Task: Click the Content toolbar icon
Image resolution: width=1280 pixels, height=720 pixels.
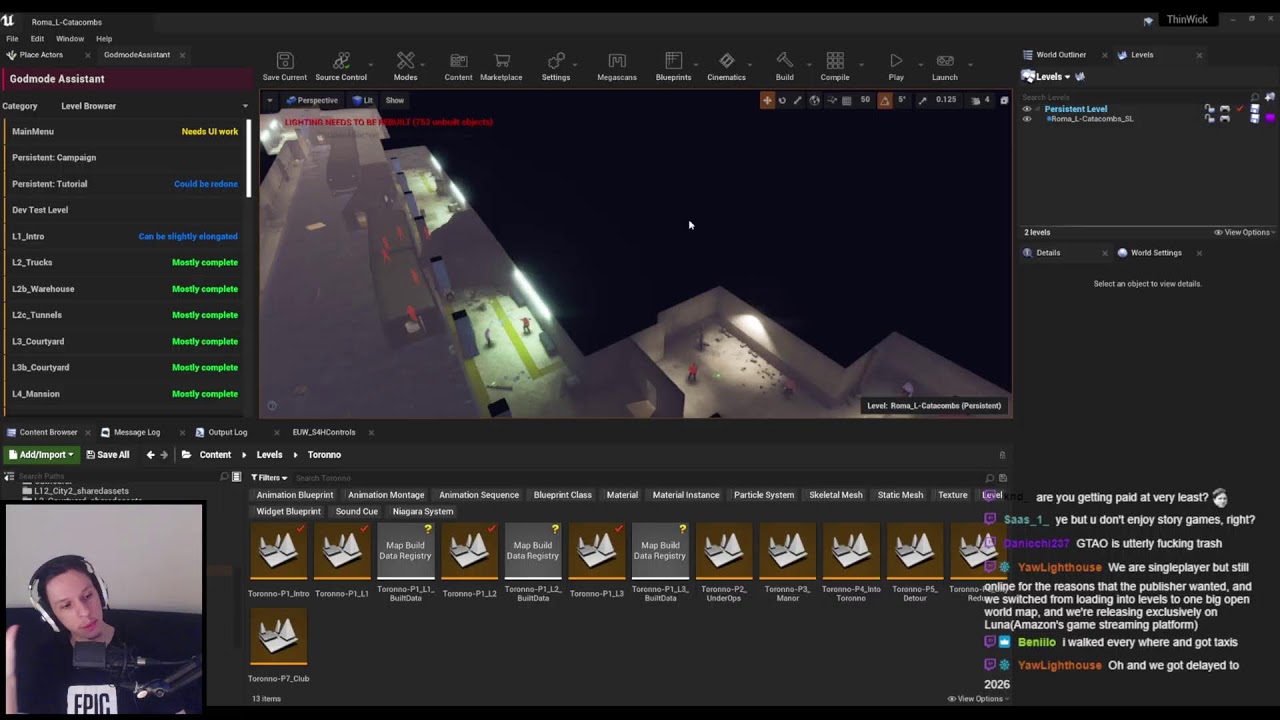Action: pos(458,66)
